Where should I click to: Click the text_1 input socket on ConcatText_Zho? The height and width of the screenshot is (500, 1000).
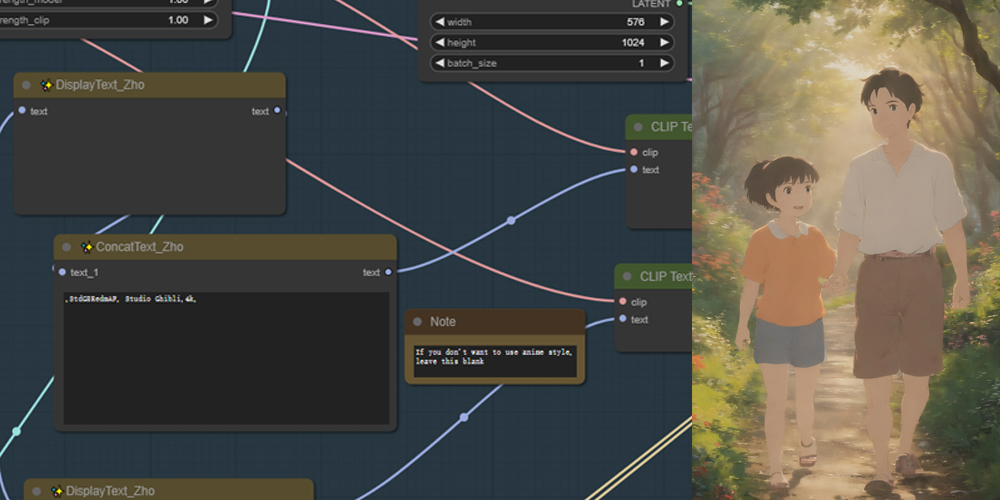pos(62,272)
